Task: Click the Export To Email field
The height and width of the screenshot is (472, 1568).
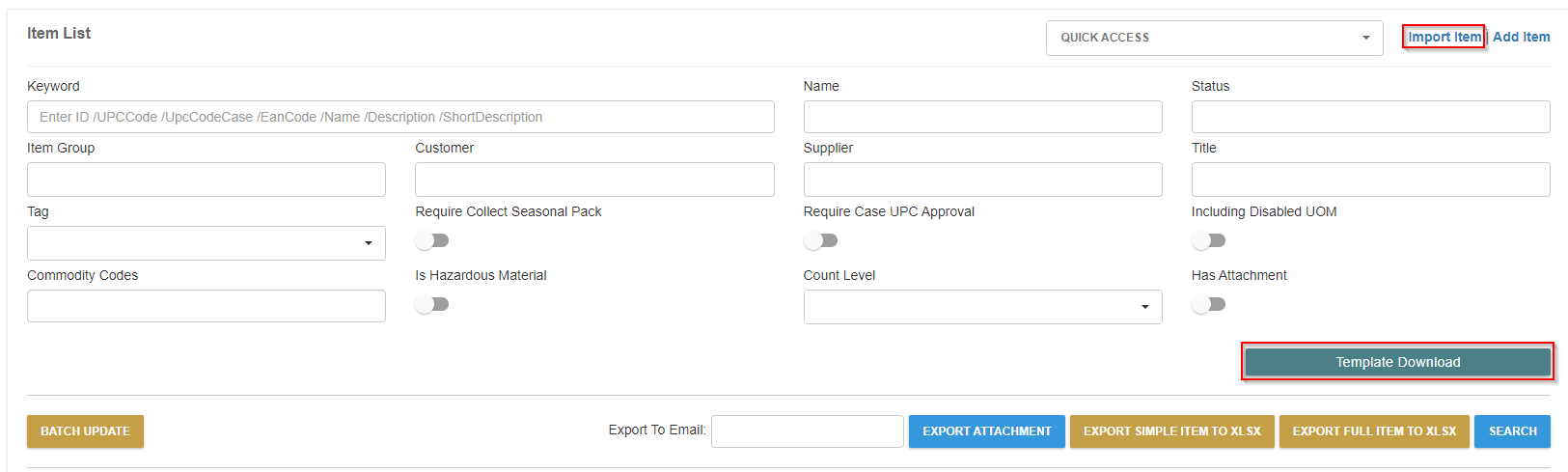Action: pos(807,431)
